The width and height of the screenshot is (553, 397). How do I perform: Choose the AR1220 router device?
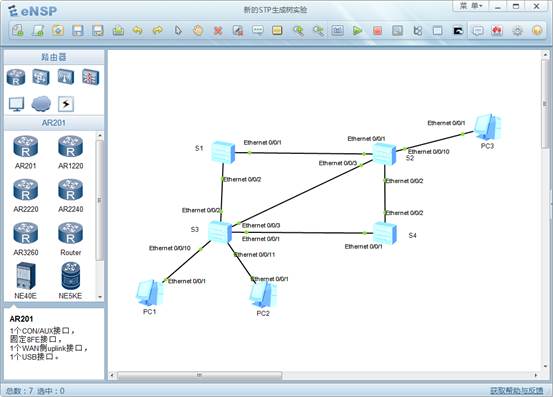[71, 152]
